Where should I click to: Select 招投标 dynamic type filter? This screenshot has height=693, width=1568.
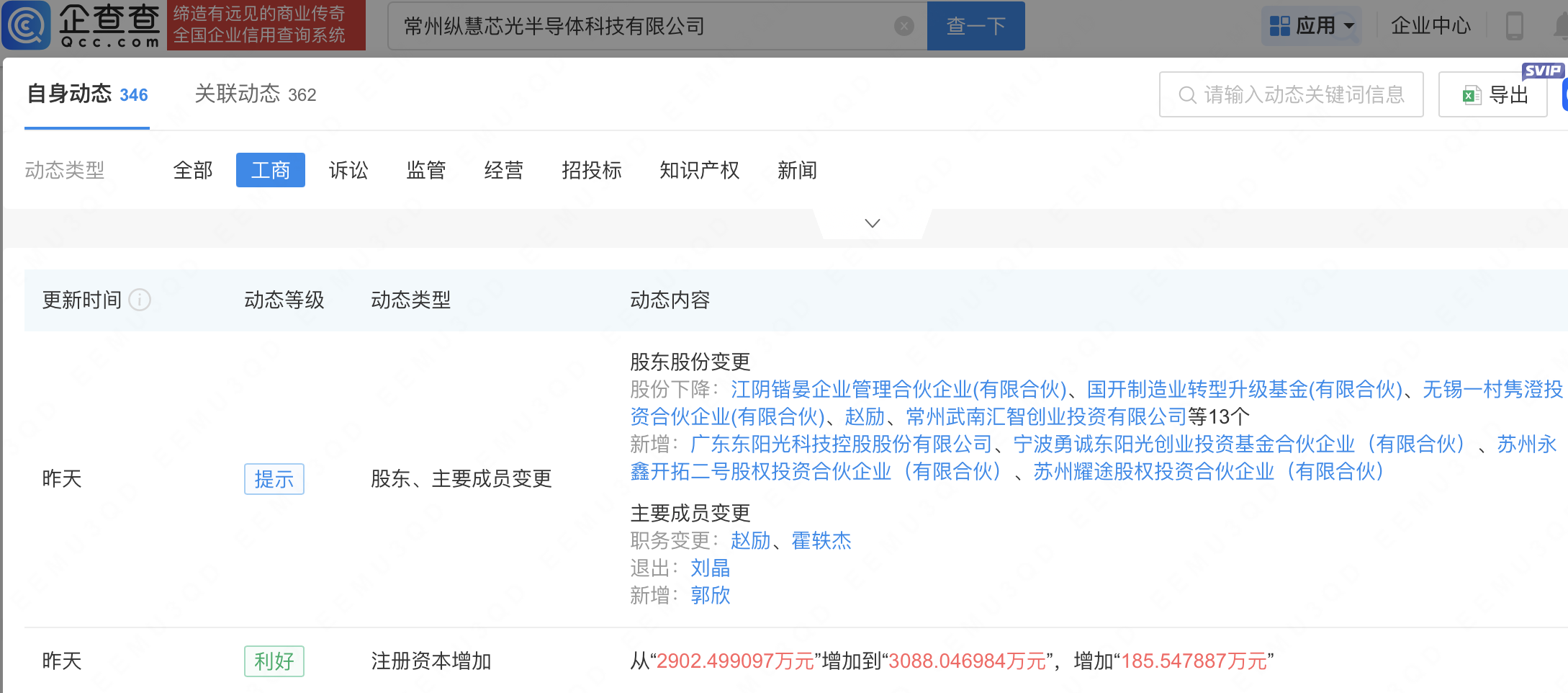click(x=592, y=170)
